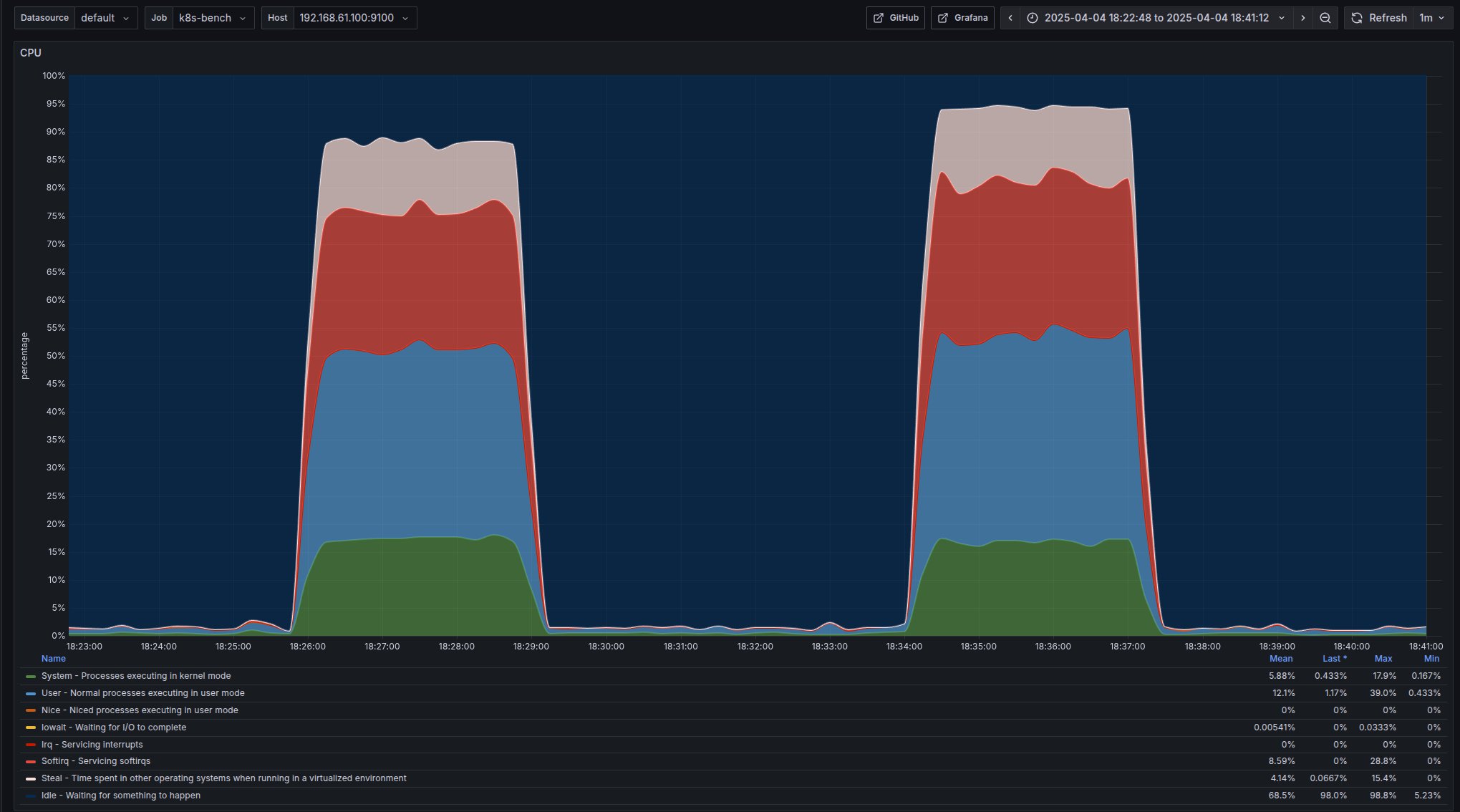Click the Grafana external link icon
Screen dimensions: 1460x812
point(943,18)
